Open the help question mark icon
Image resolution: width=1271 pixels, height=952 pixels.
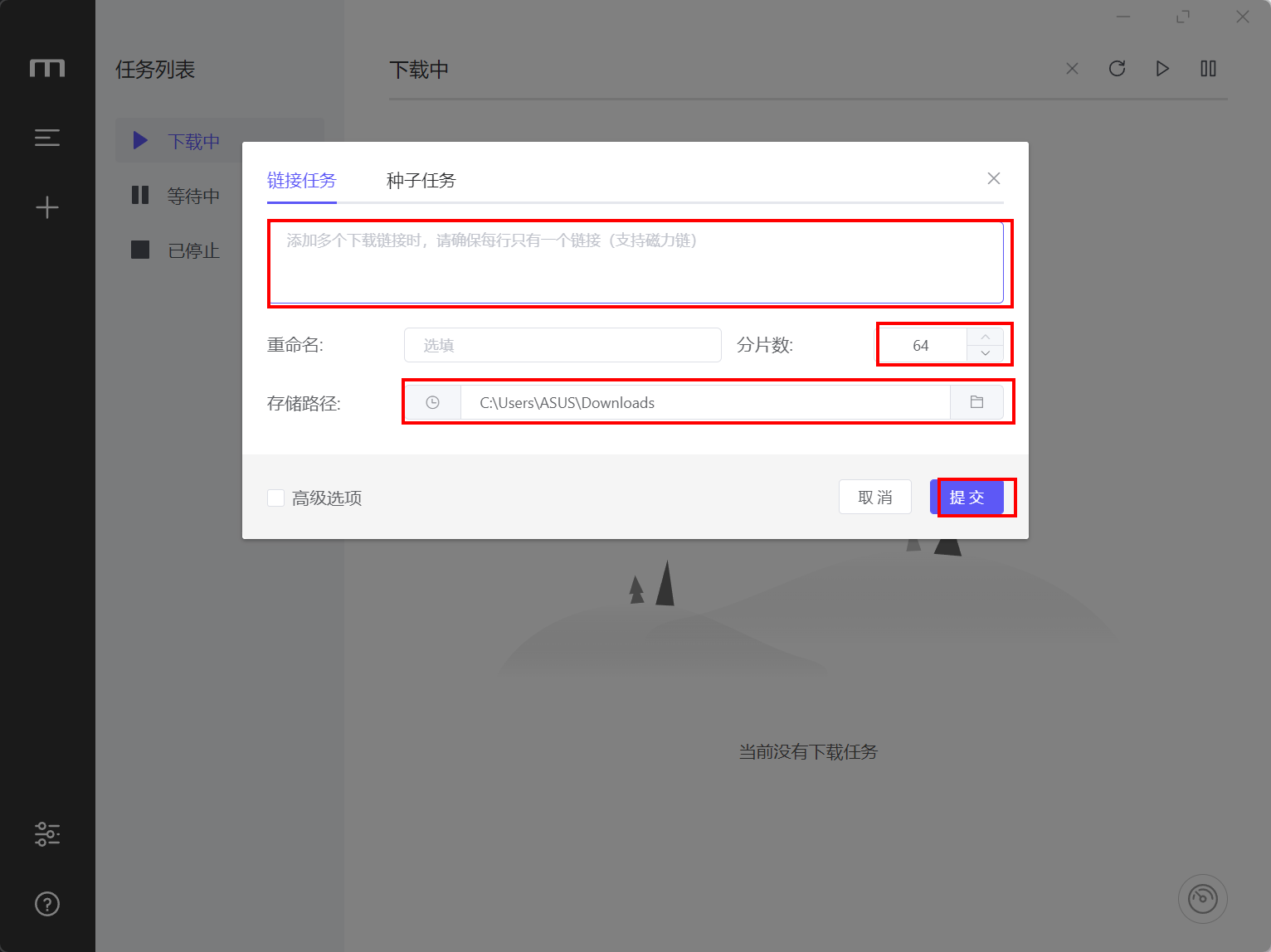pos(47,904)
